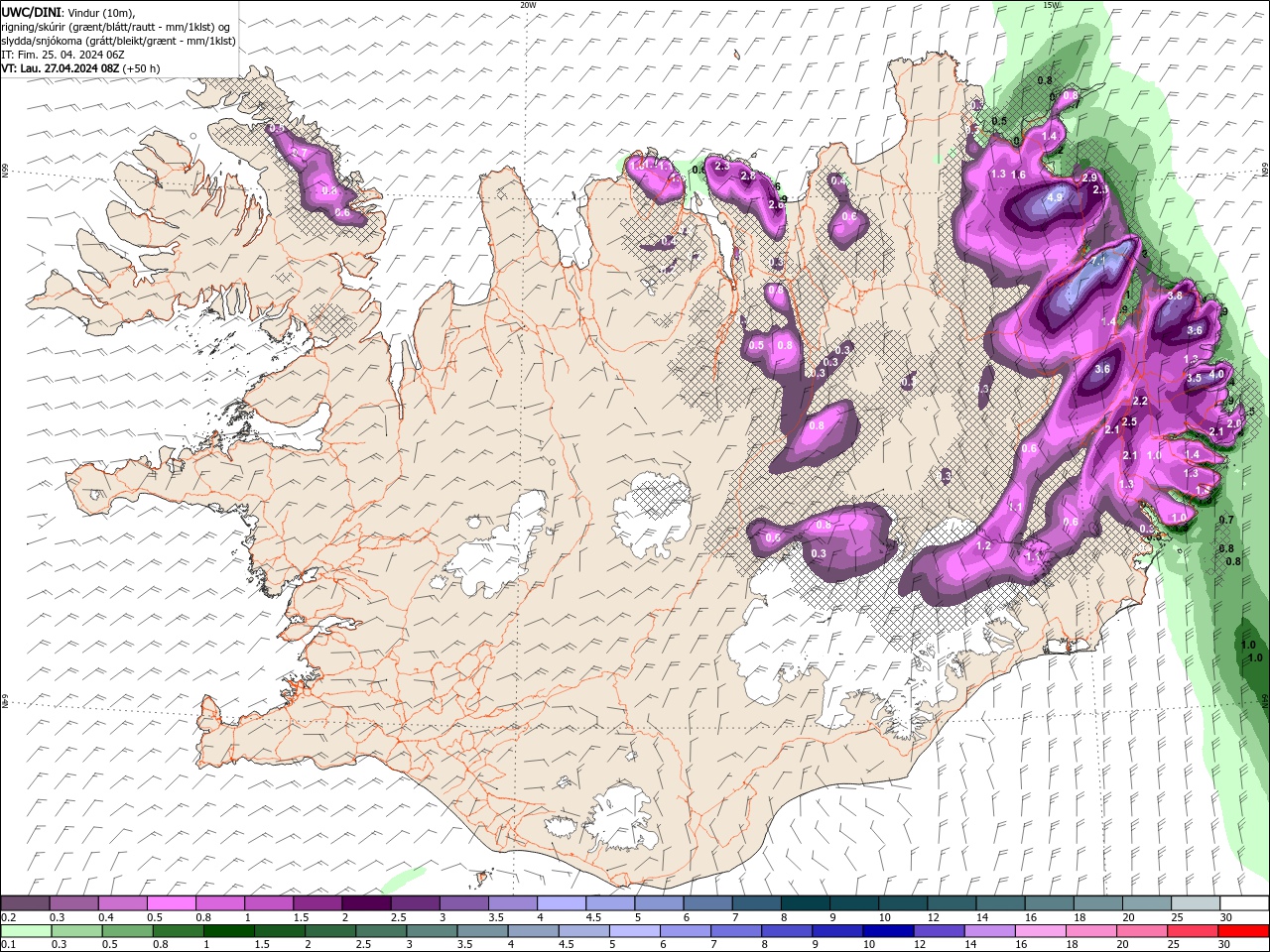Select the bright pink 0.5 swatch in top legend
Image resolution: width=1270 pixels, height=952 pixels.
[x=171, y=903]
